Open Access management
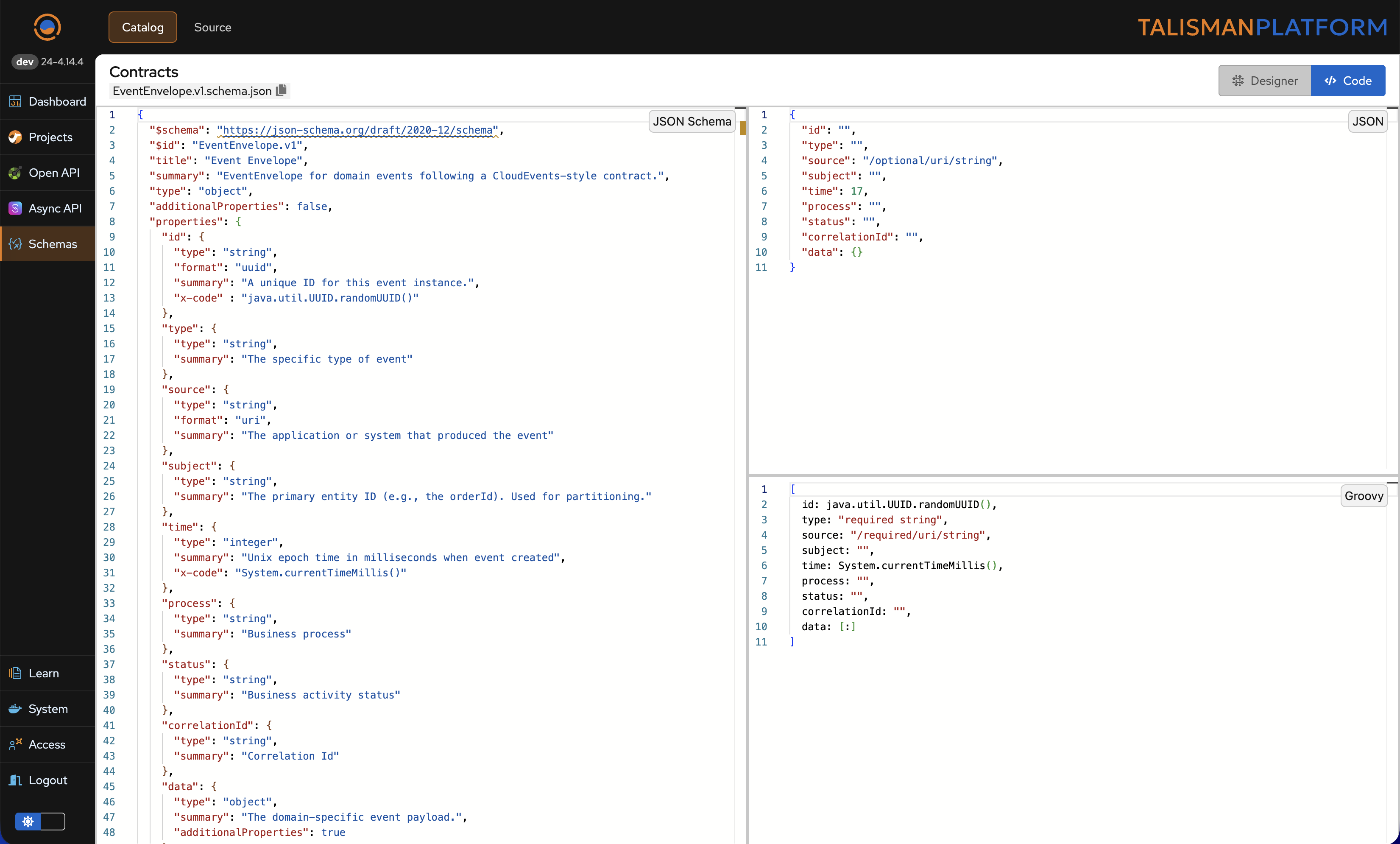 coord(47,744)
